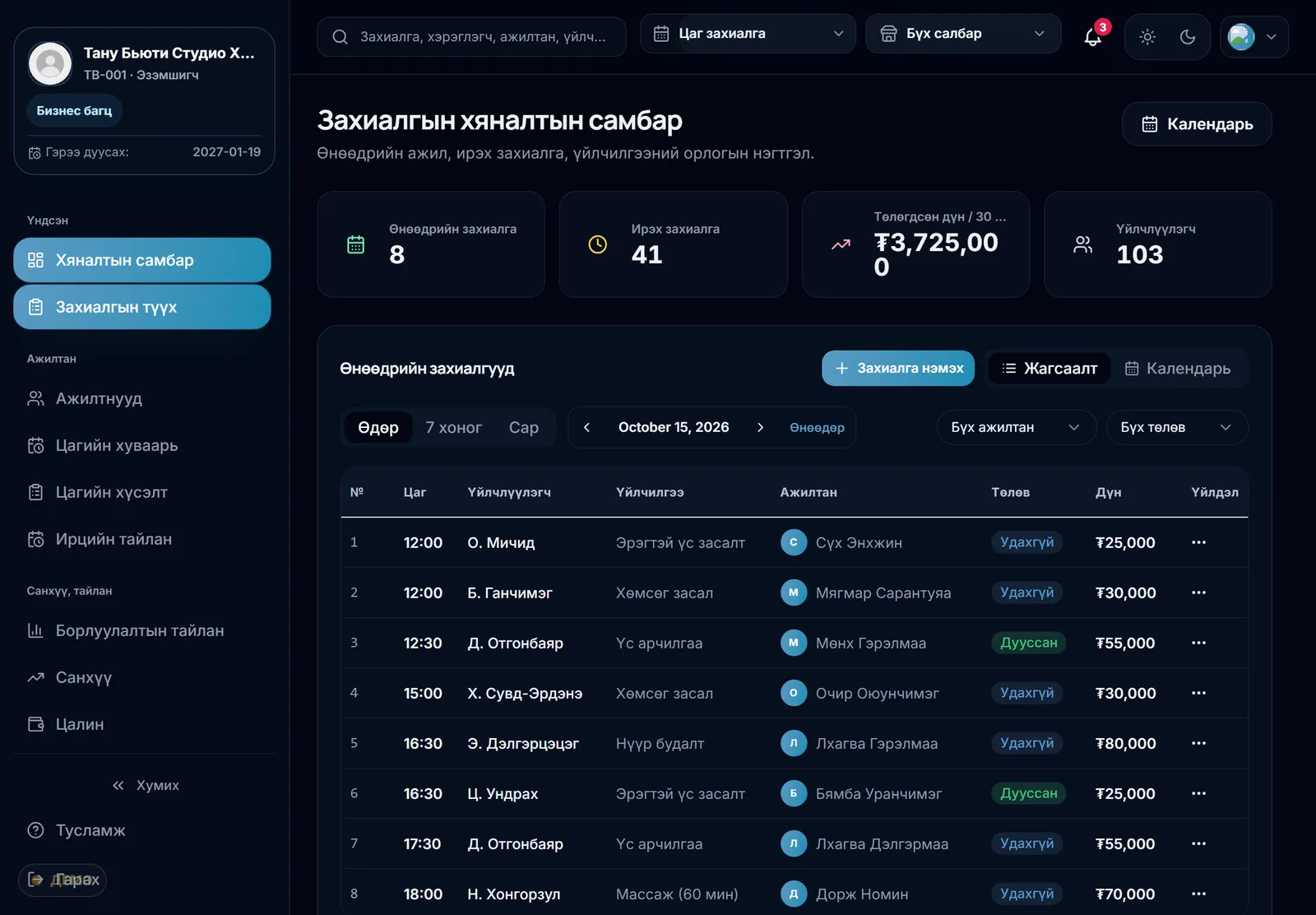
Task: Open actions menu for О. Мичид row
Action: tap(1198, 542)
